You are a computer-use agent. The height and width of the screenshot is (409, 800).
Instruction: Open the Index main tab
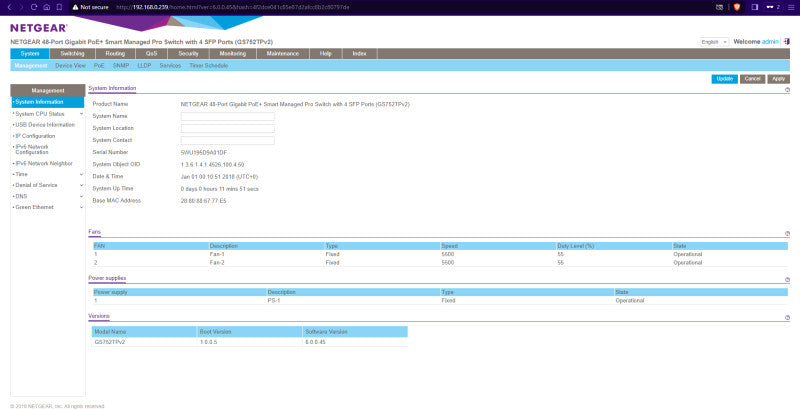coord(360,54)
